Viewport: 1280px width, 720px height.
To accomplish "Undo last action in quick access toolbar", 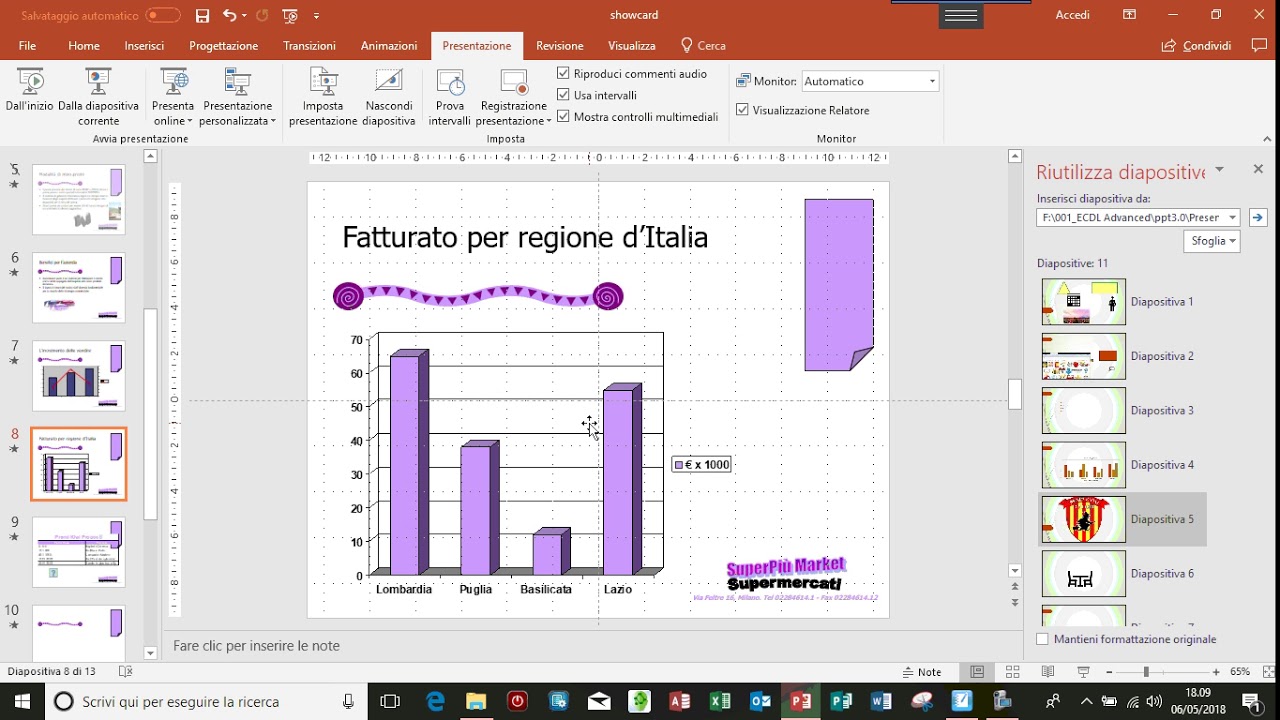I will click(x=230, y=15).
